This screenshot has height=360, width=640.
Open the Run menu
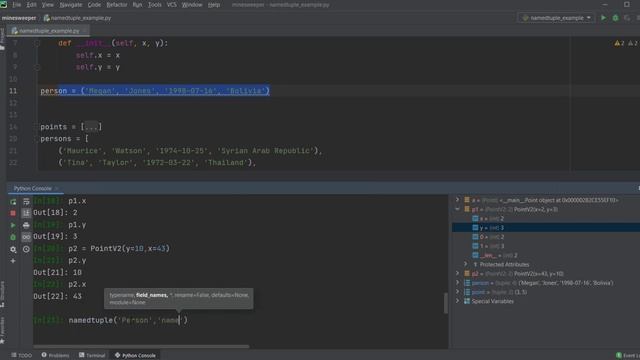click(138, 5)
